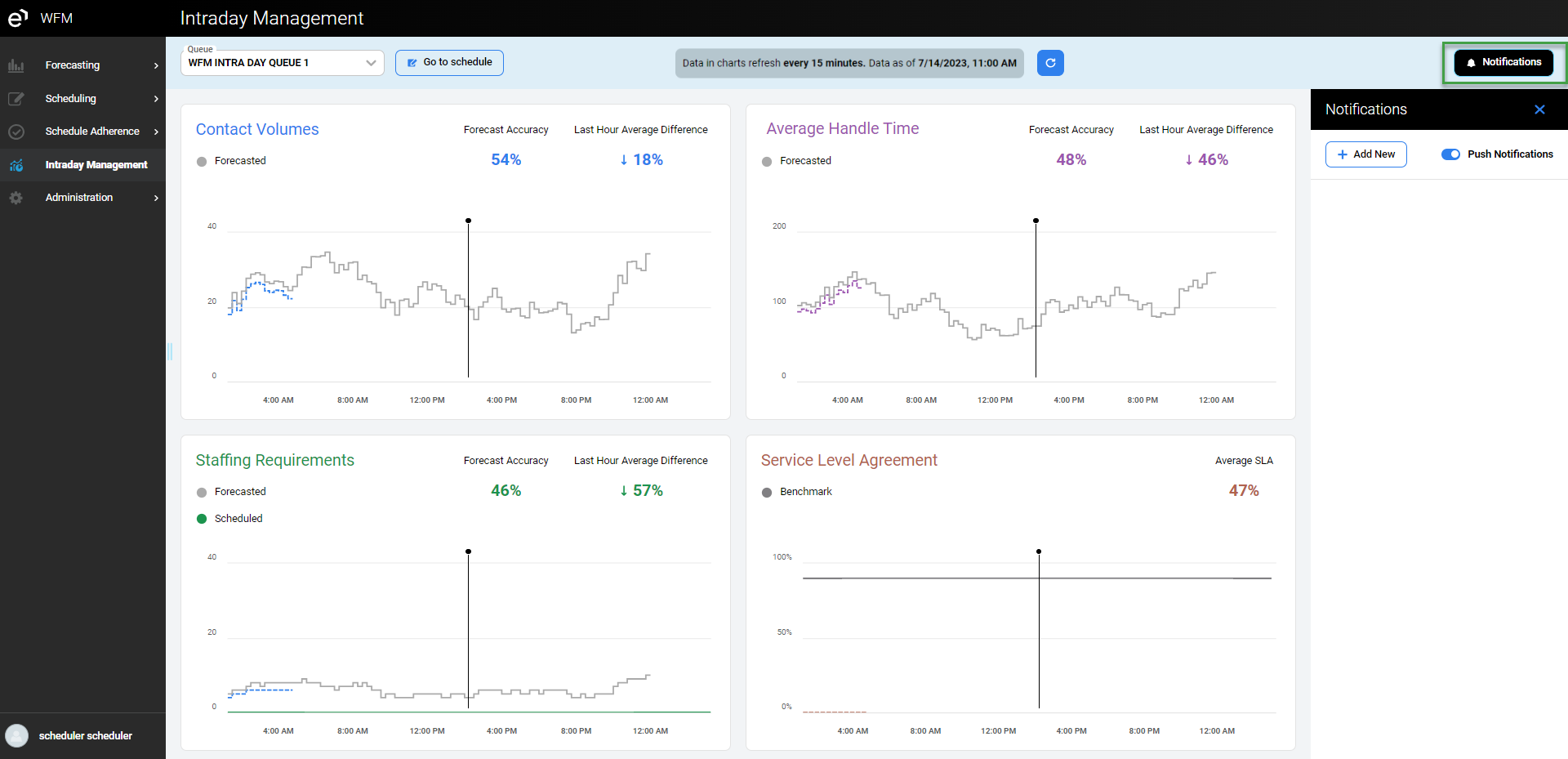Disable the Push Notifications toggle
The width and height of the screenshot is (1568, 759).
click(x=1450, y=154)
